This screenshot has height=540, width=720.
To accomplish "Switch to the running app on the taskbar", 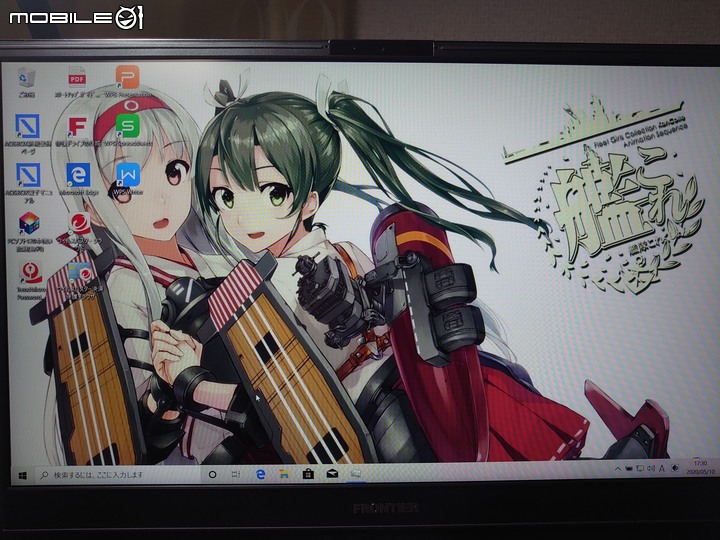I will [356, 473].
